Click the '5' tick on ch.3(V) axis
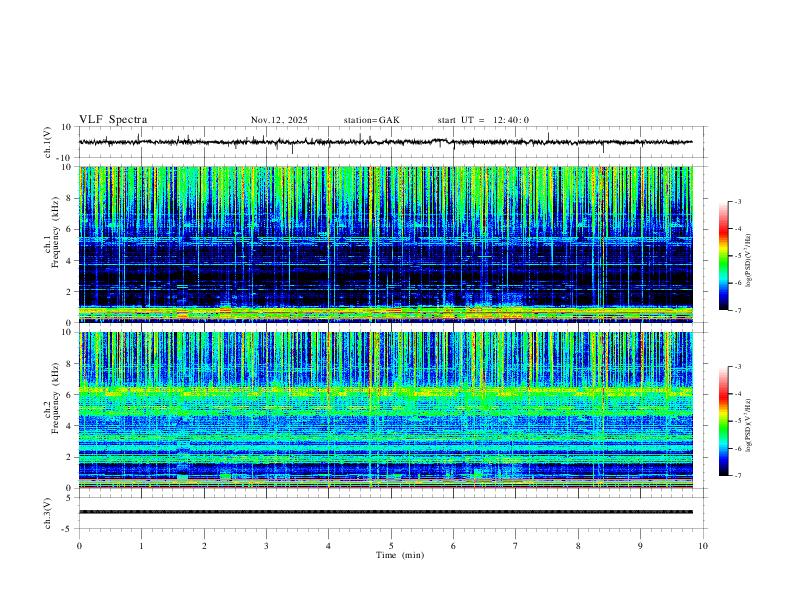Screen dimensions: 792x612 click(70, 497)
